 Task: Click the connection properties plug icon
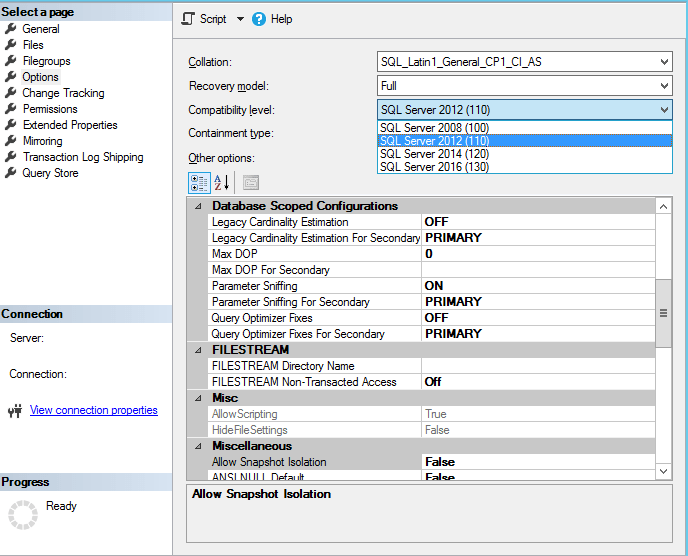pos(15,411)
